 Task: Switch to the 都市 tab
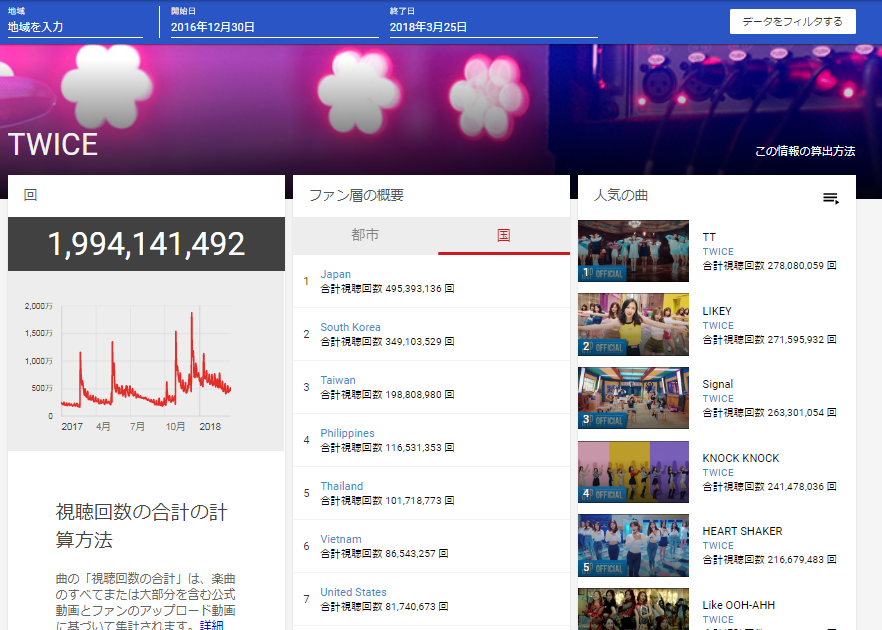(x=365, y=235)
